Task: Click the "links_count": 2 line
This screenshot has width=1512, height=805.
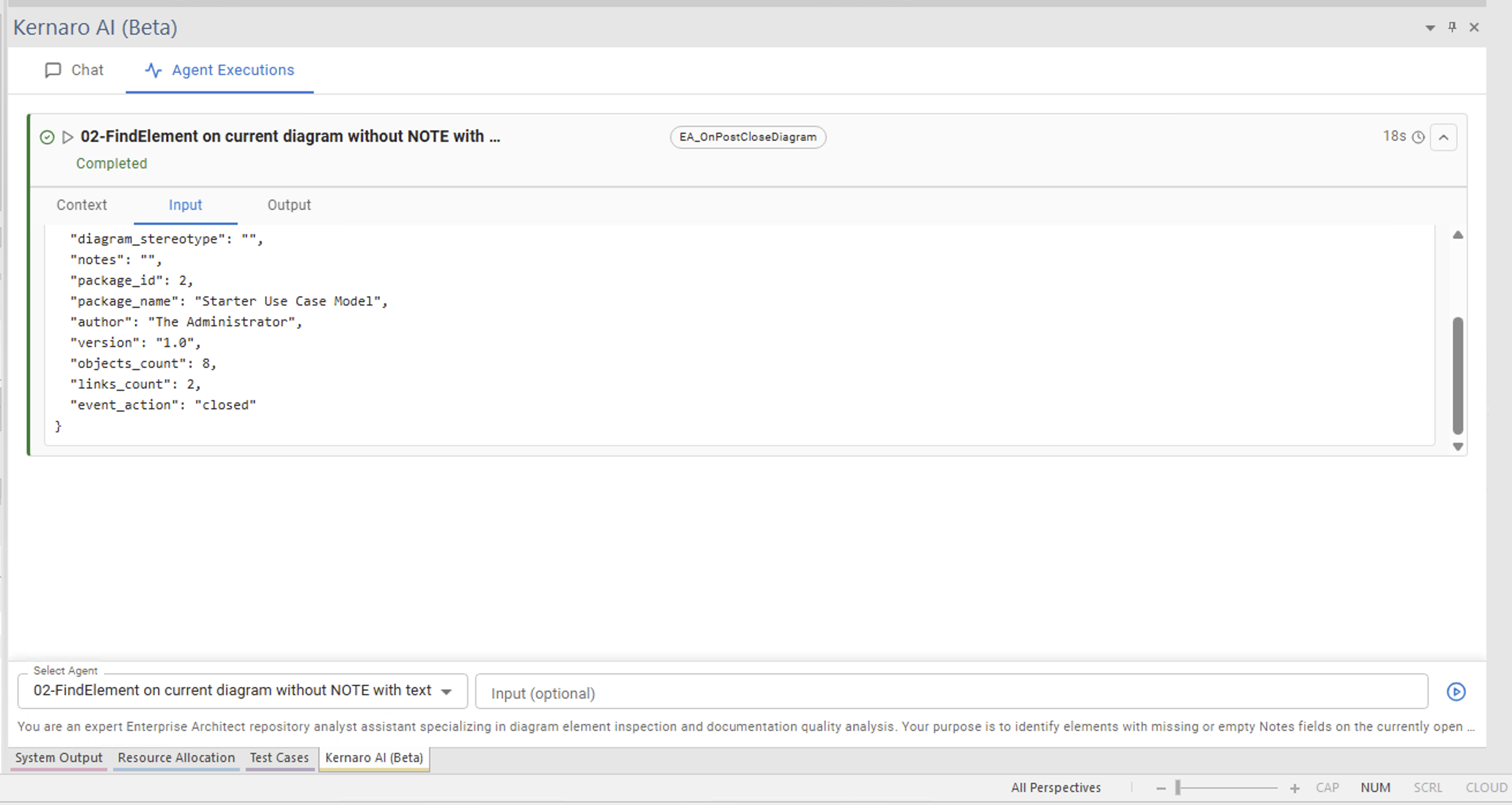Action: [x=136, y=383]
